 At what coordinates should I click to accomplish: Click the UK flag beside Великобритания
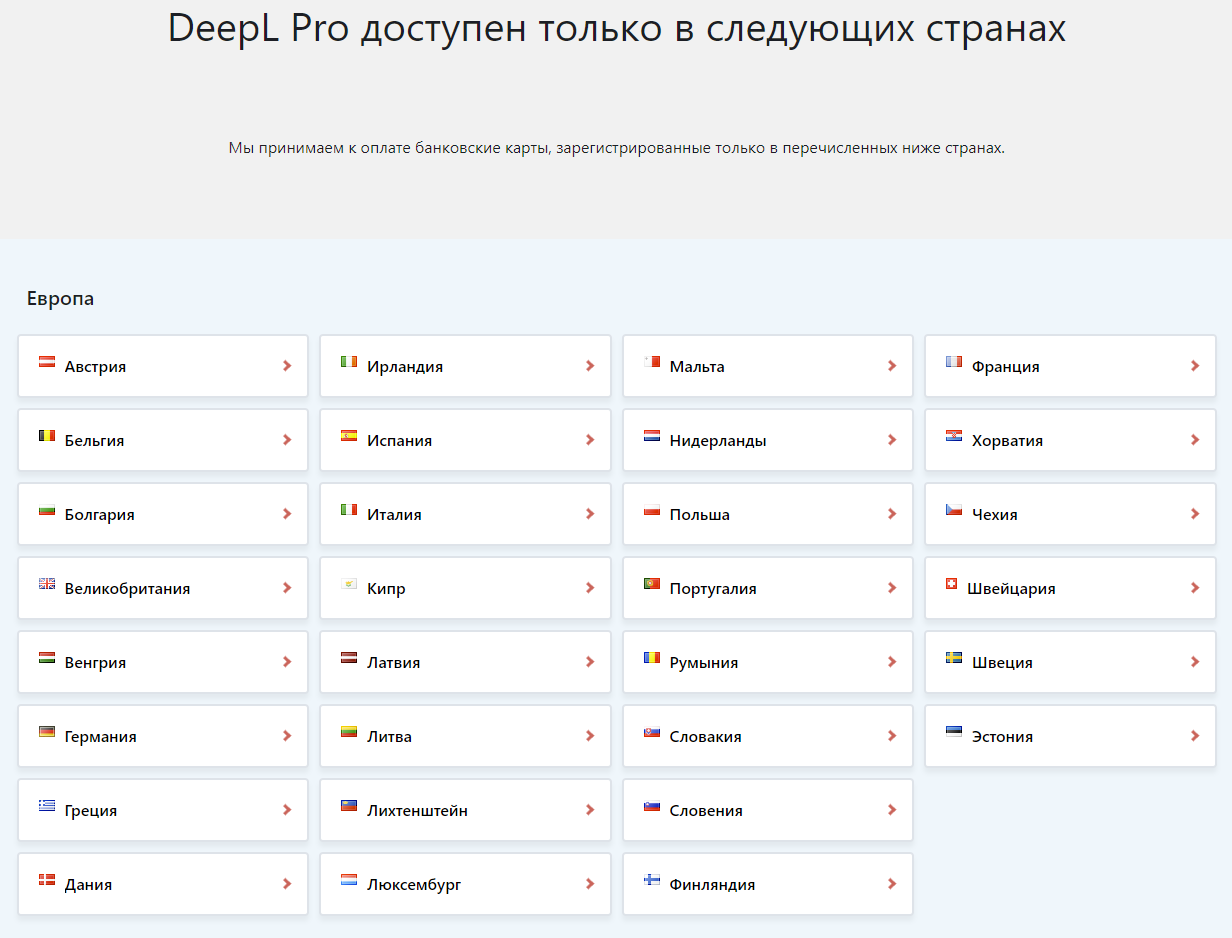coord(47,584)
